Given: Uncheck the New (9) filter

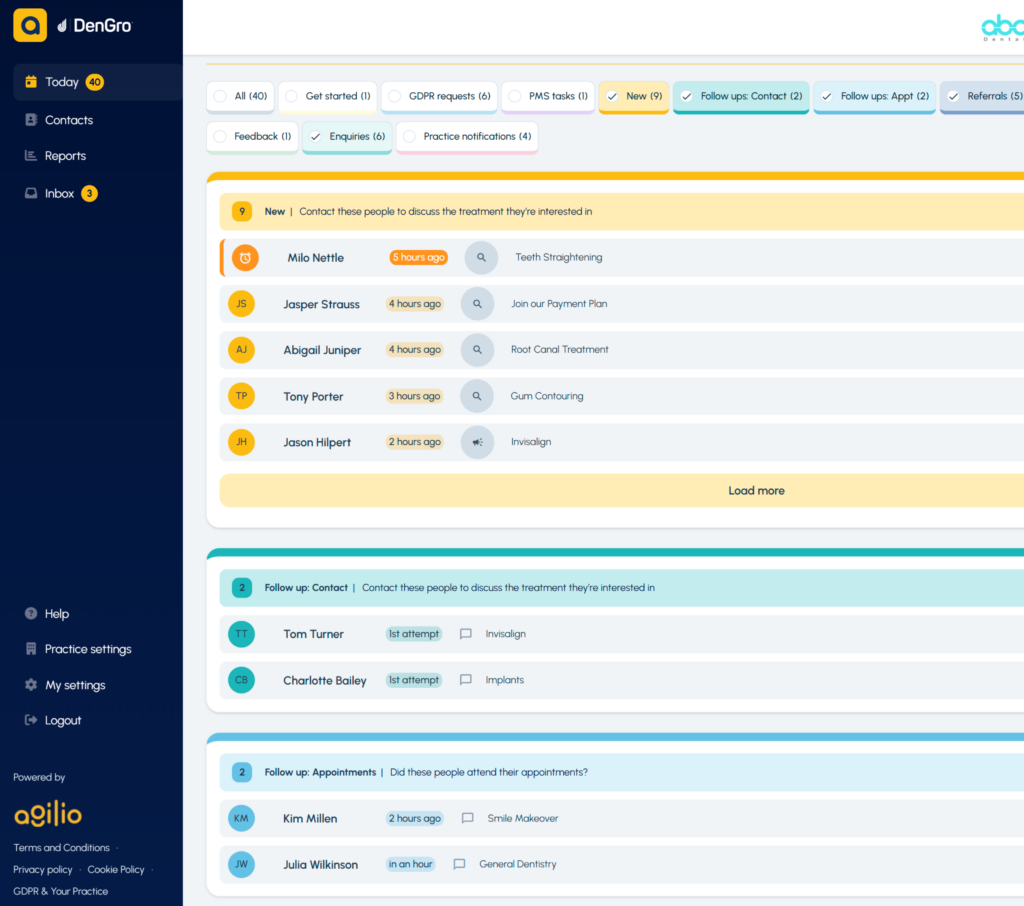Looking at the screenshot, I should point(633,97).
